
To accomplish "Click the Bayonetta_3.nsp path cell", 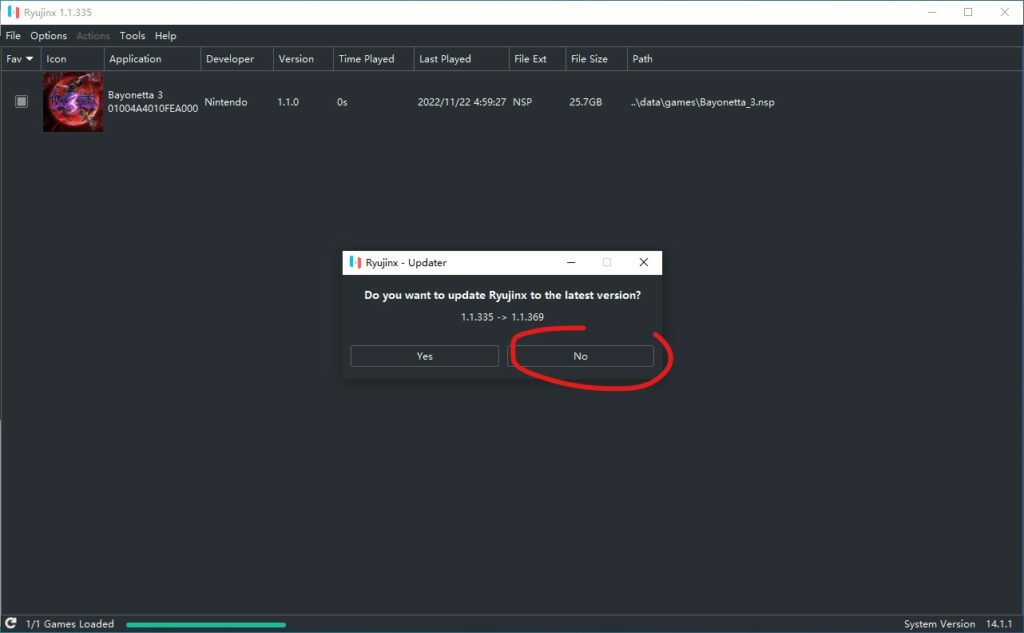I will coord(703,102).
